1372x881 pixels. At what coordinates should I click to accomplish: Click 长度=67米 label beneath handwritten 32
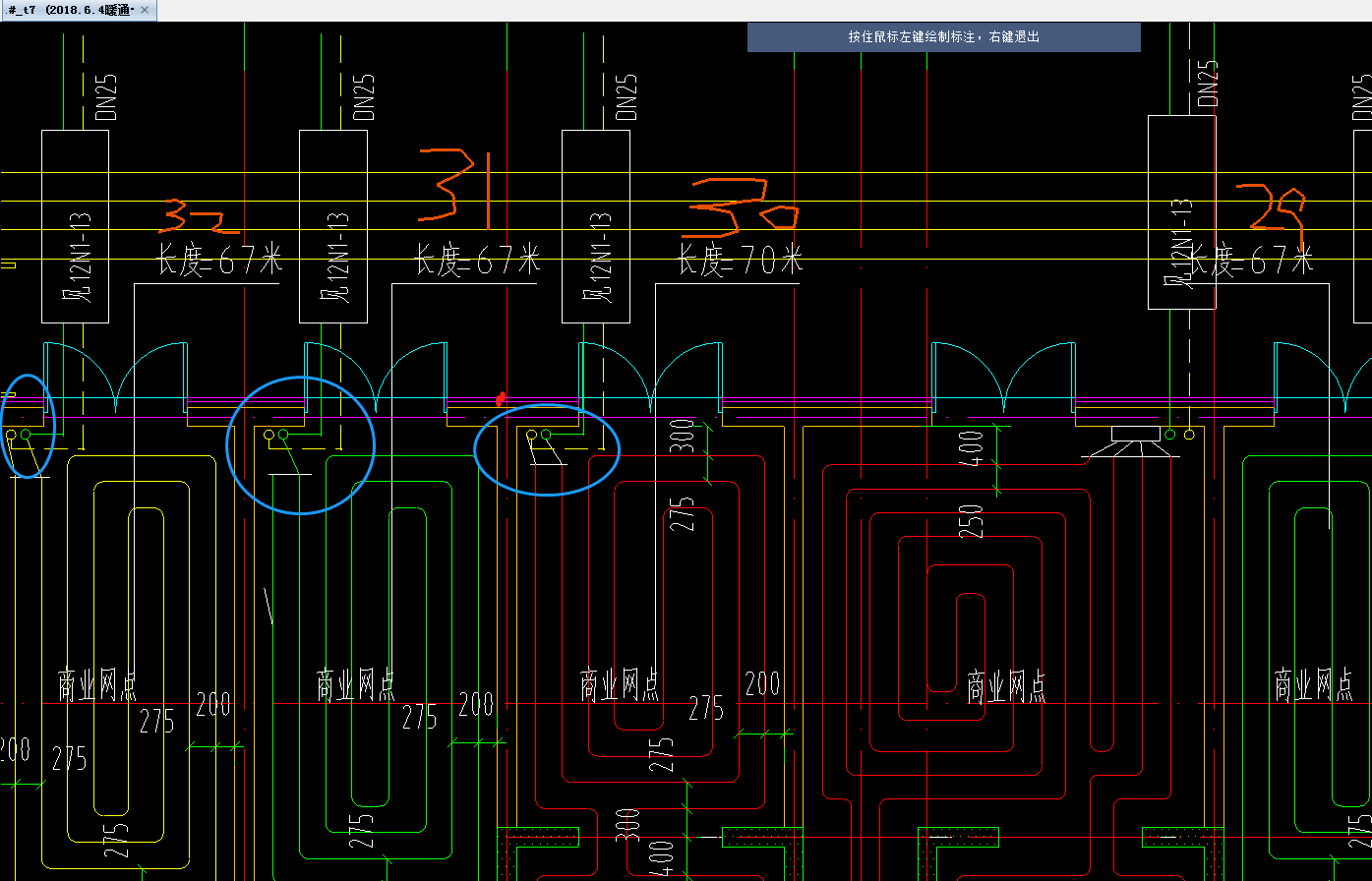pyautogui.click(x=219, y=261)
